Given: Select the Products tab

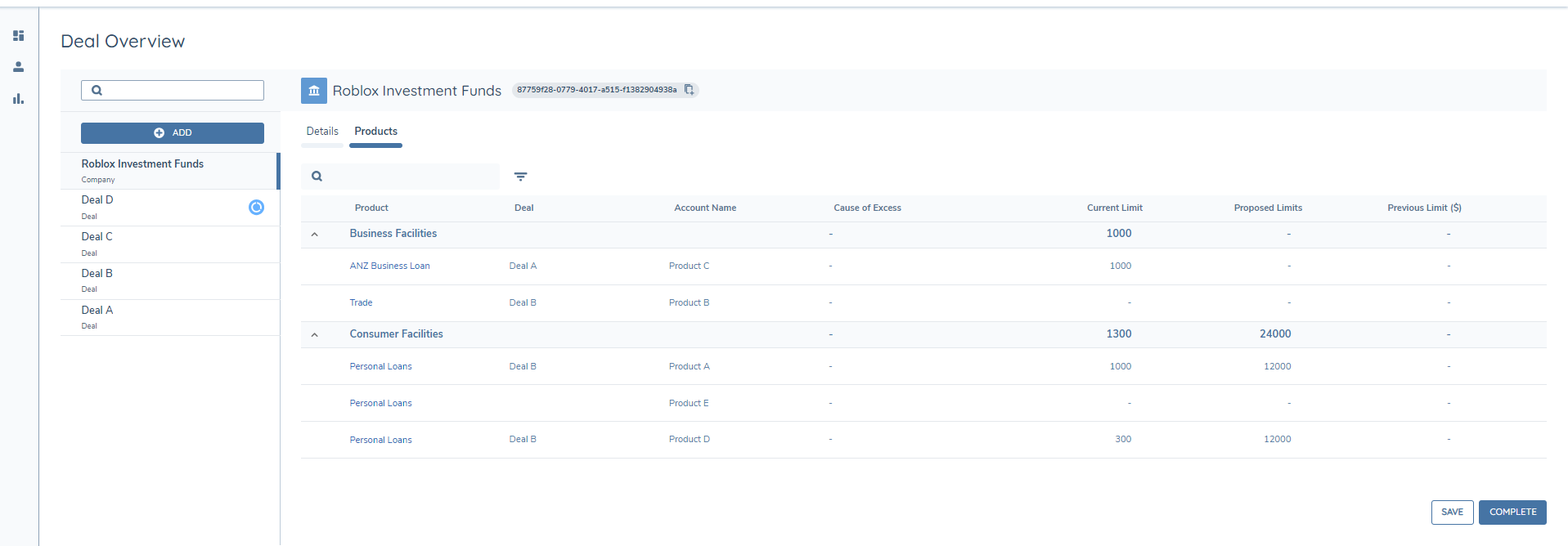Looking at the screenshot, I should pos(375,132).
